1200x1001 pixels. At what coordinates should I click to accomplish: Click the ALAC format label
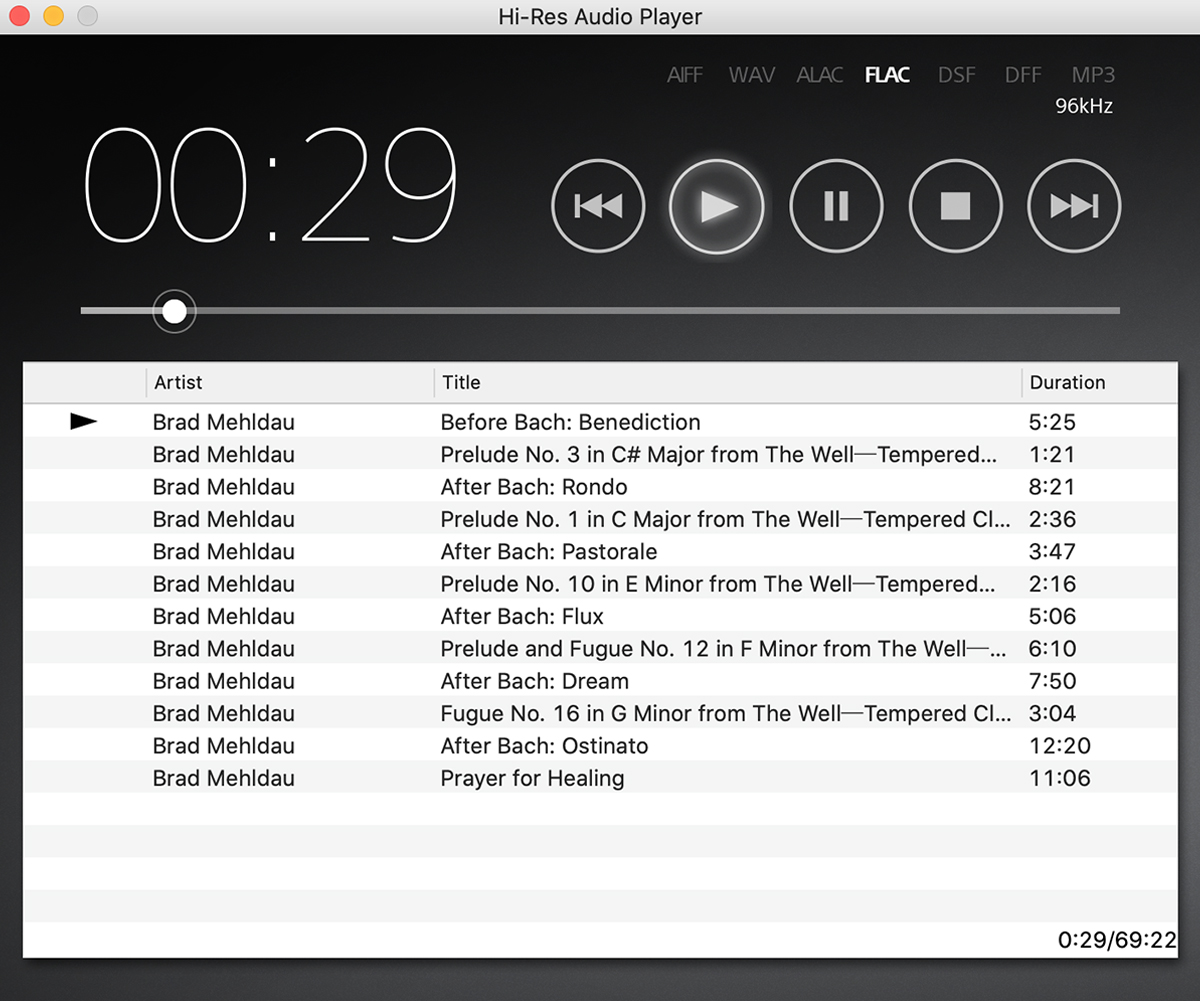[820, 75]
